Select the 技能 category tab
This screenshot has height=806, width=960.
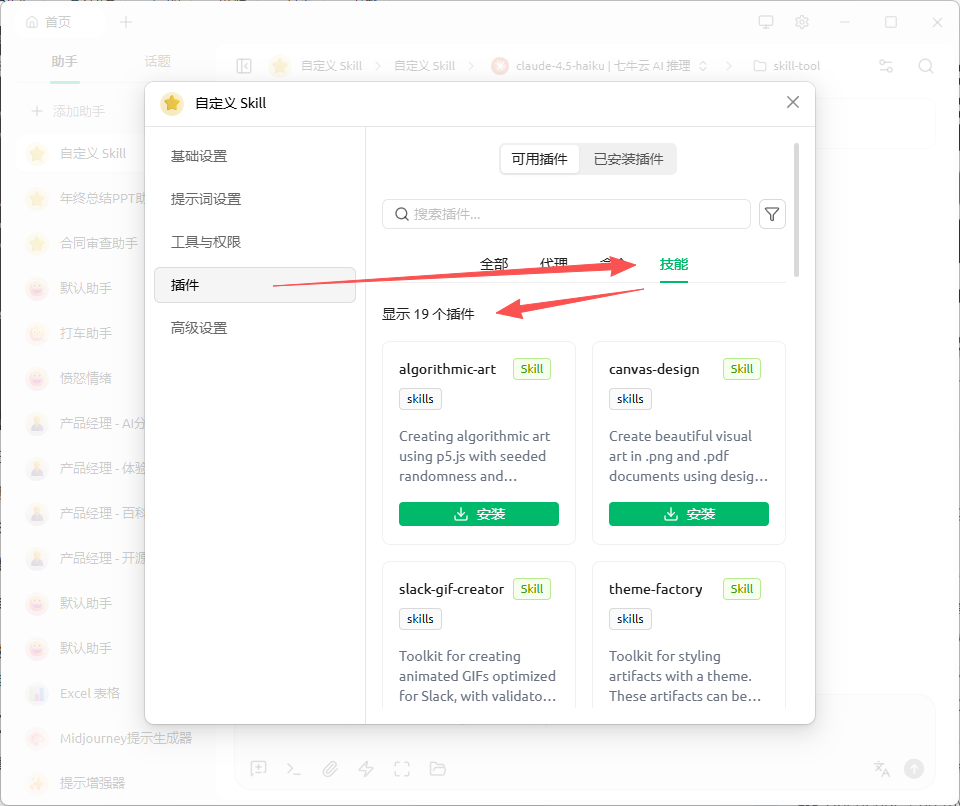click(x=673, y=264)
